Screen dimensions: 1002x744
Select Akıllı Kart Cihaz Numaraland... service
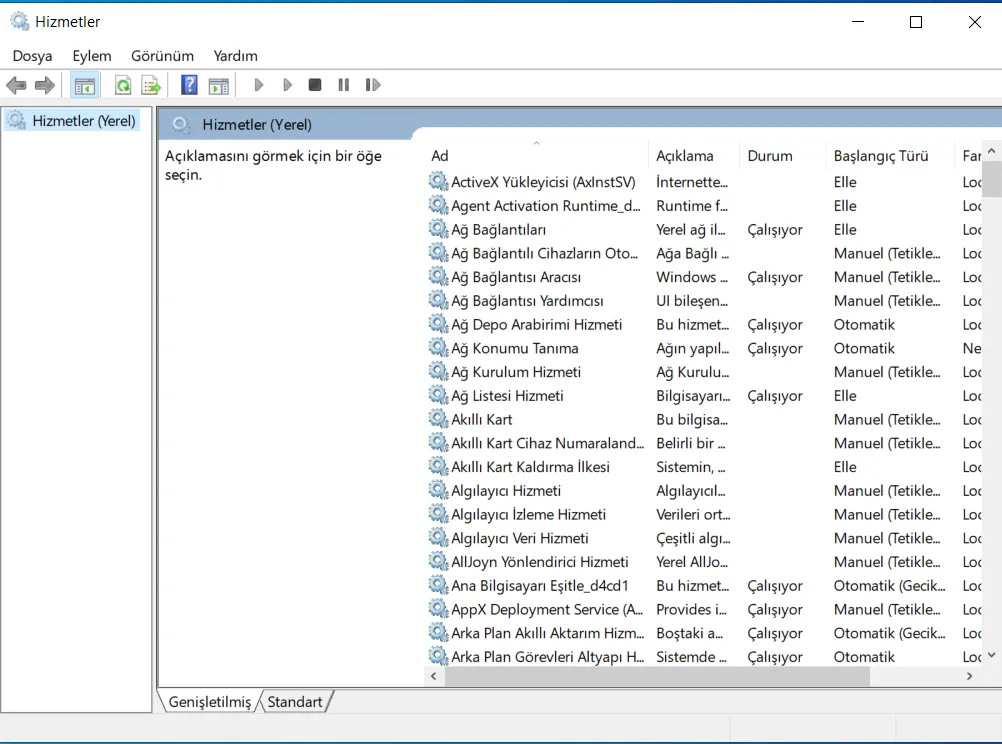pos(548,443)
